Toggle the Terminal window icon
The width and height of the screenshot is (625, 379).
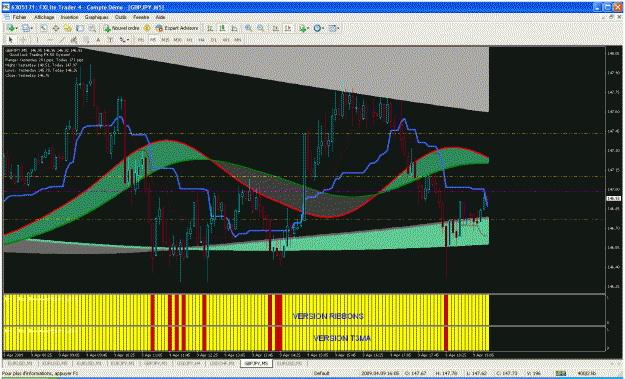80,28
